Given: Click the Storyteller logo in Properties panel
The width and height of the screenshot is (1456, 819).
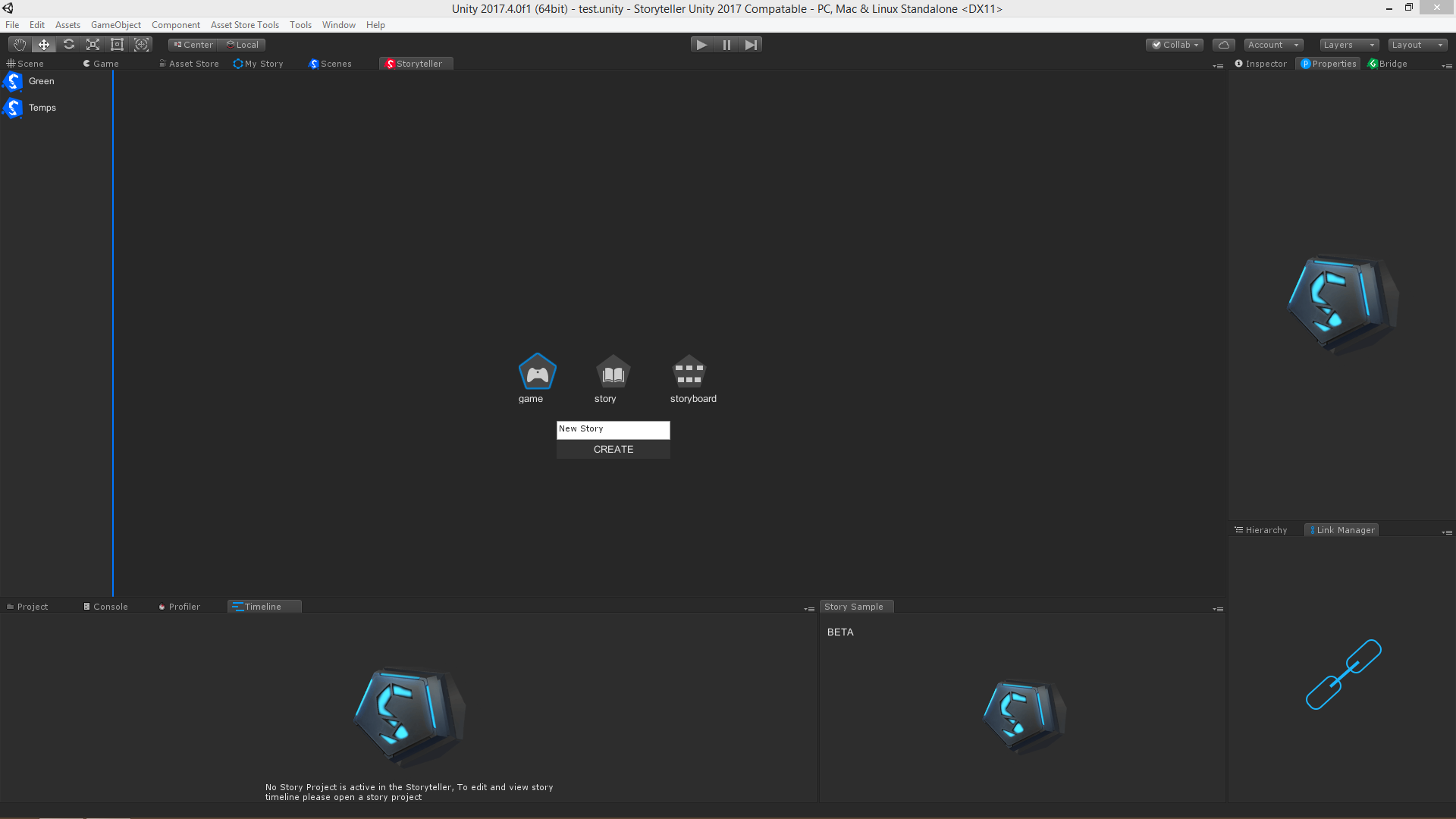Looking at the screenshot, I should pos(1342,305).
